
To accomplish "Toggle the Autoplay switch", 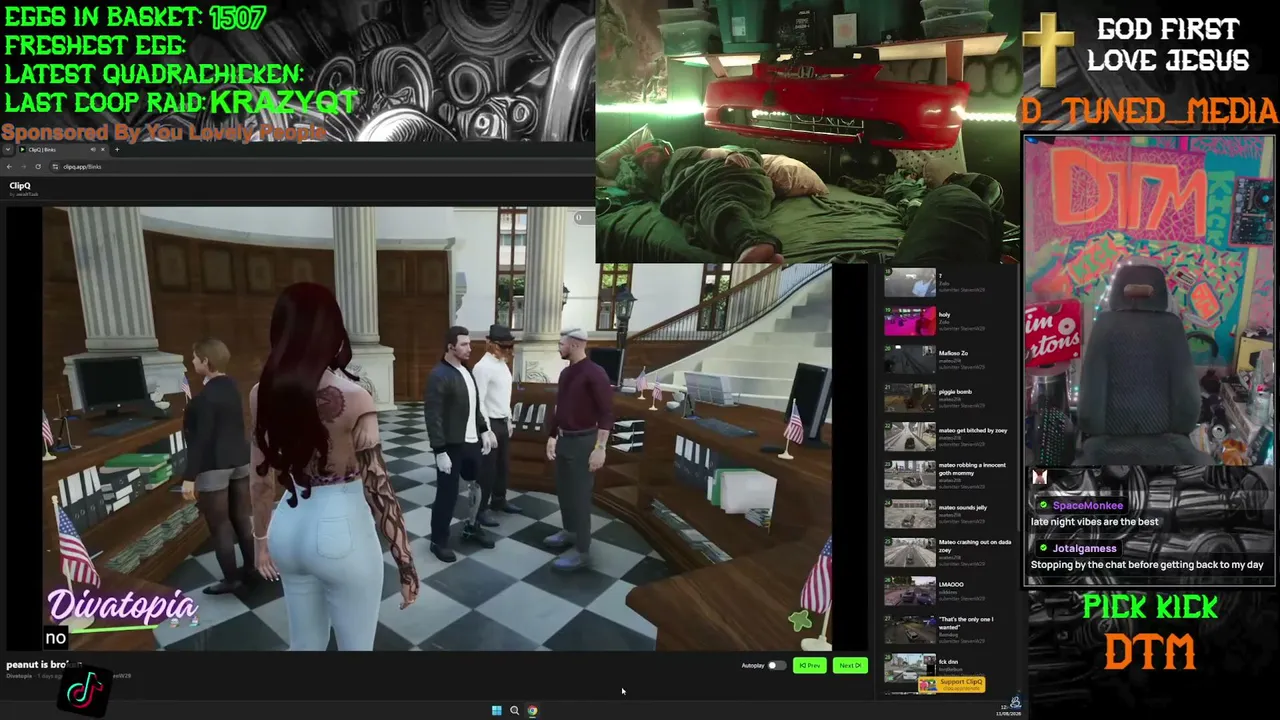I will point(776,665).
